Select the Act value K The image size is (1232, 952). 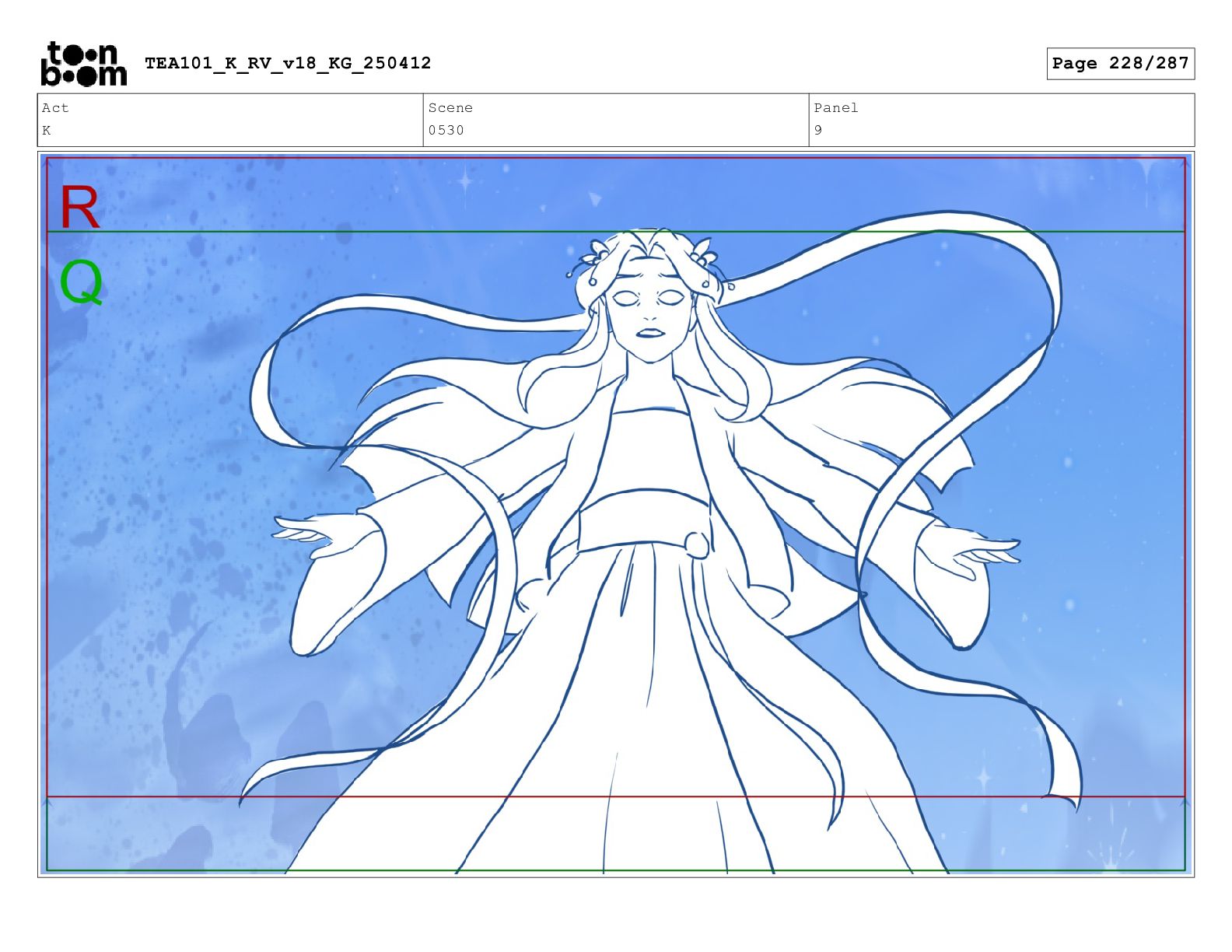(47, 131)
